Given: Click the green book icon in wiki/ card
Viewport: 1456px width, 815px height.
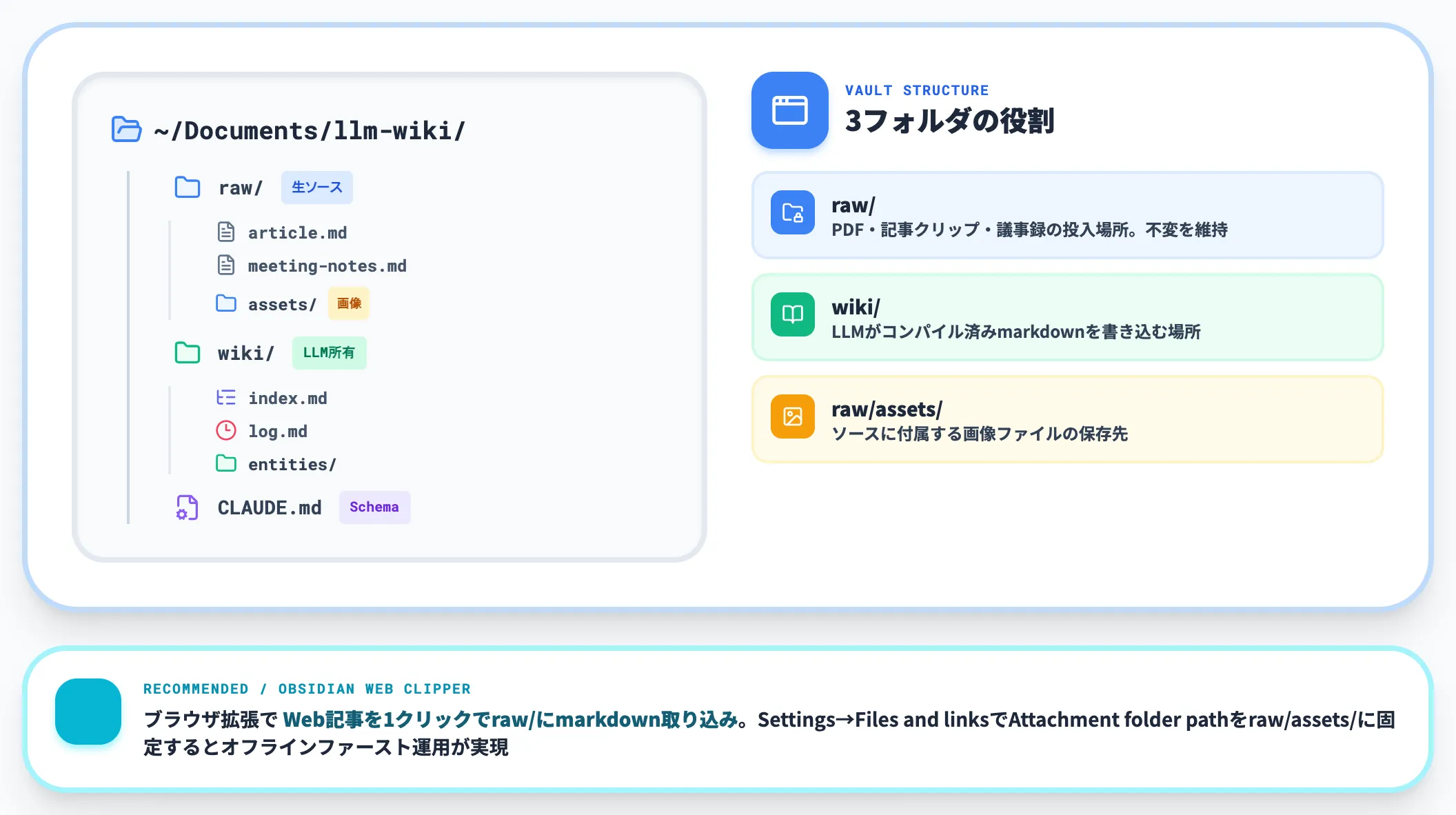Looking at the screenshot, I should (793, 314).
